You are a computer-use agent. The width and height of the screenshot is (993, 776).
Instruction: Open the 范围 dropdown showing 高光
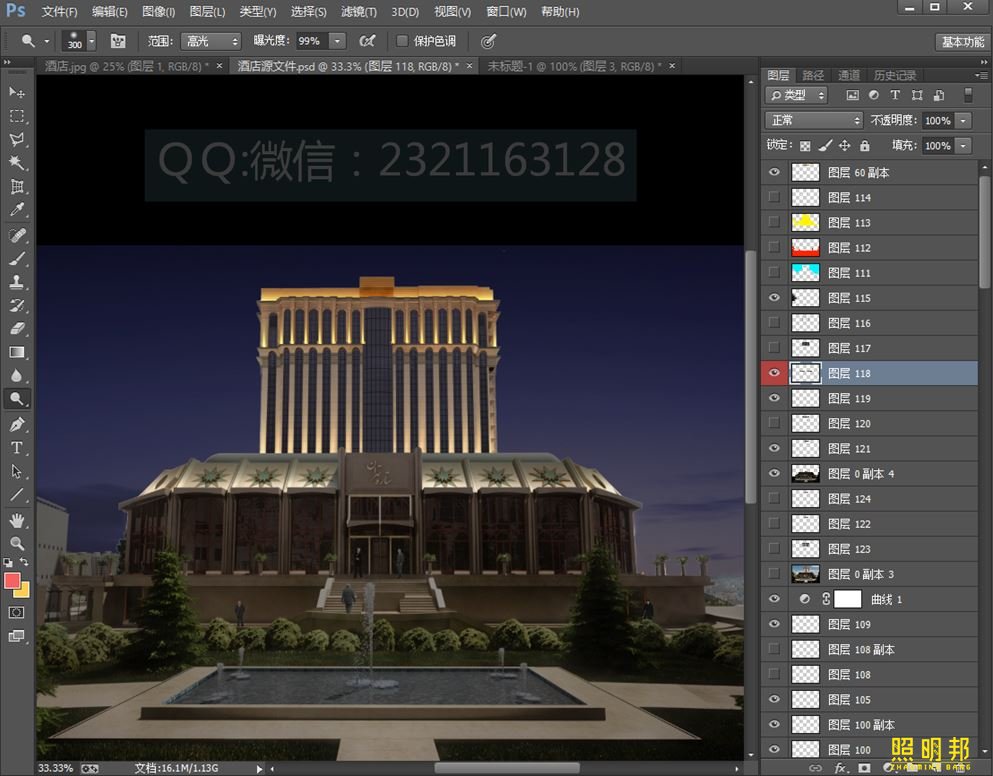tap(210, 41)
